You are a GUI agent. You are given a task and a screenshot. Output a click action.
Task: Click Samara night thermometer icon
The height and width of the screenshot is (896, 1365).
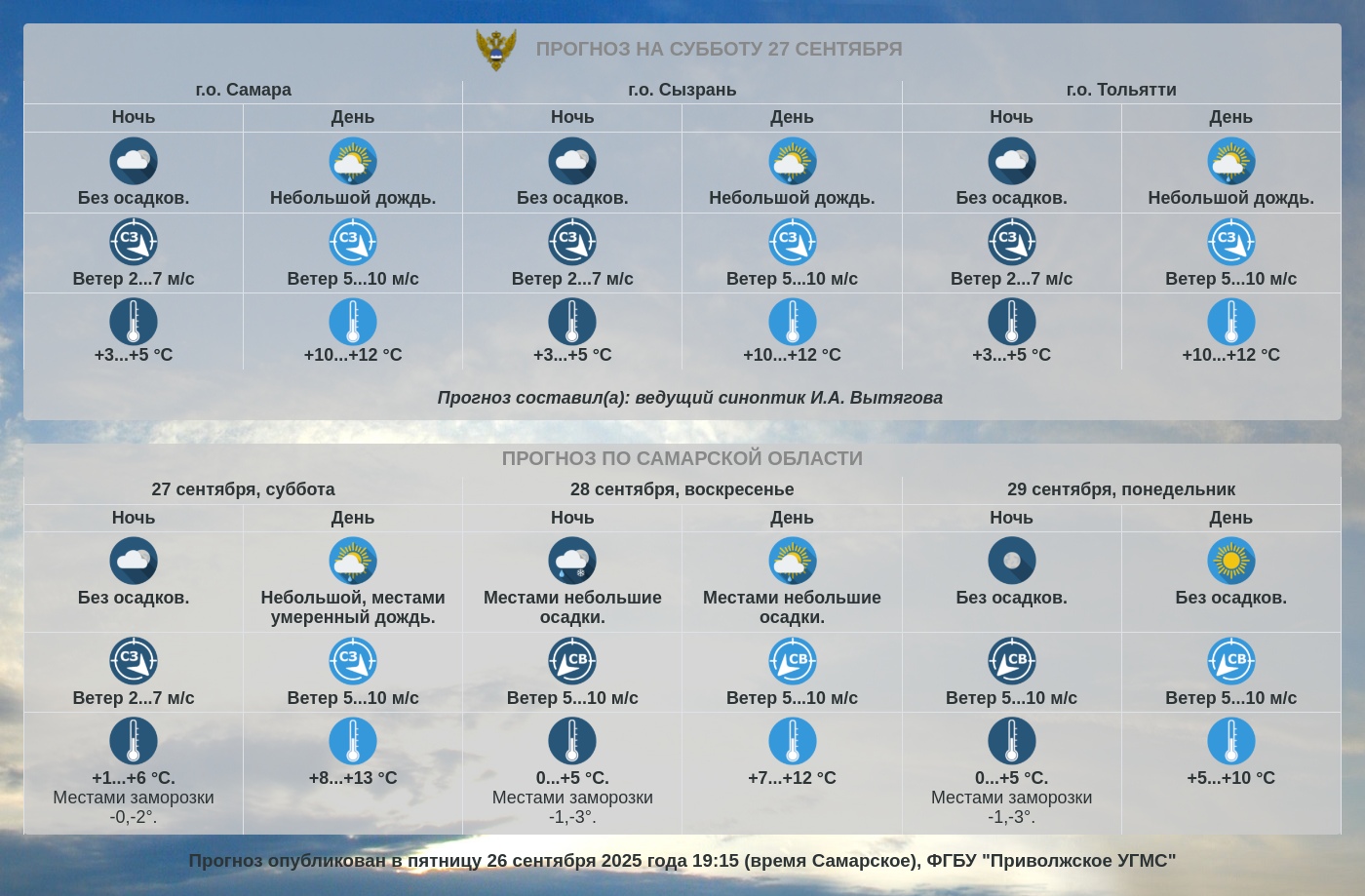[x=134, y=322]
